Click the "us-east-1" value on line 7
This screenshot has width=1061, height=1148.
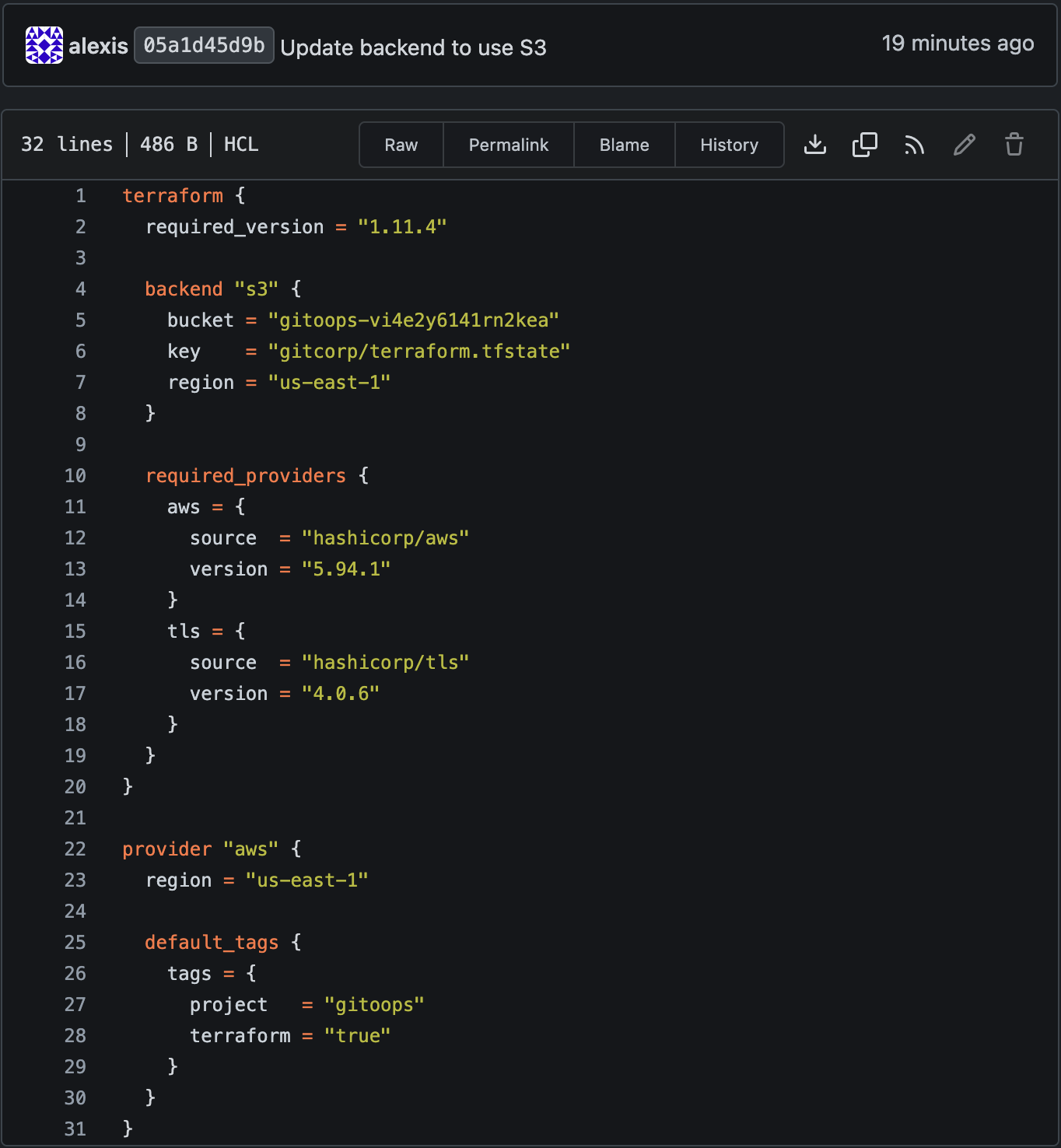[x=330, y=383]
